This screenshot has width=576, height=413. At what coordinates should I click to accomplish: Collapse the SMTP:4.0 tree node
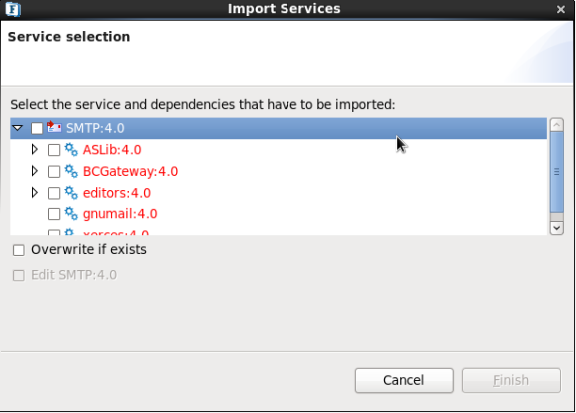point(17,128)
